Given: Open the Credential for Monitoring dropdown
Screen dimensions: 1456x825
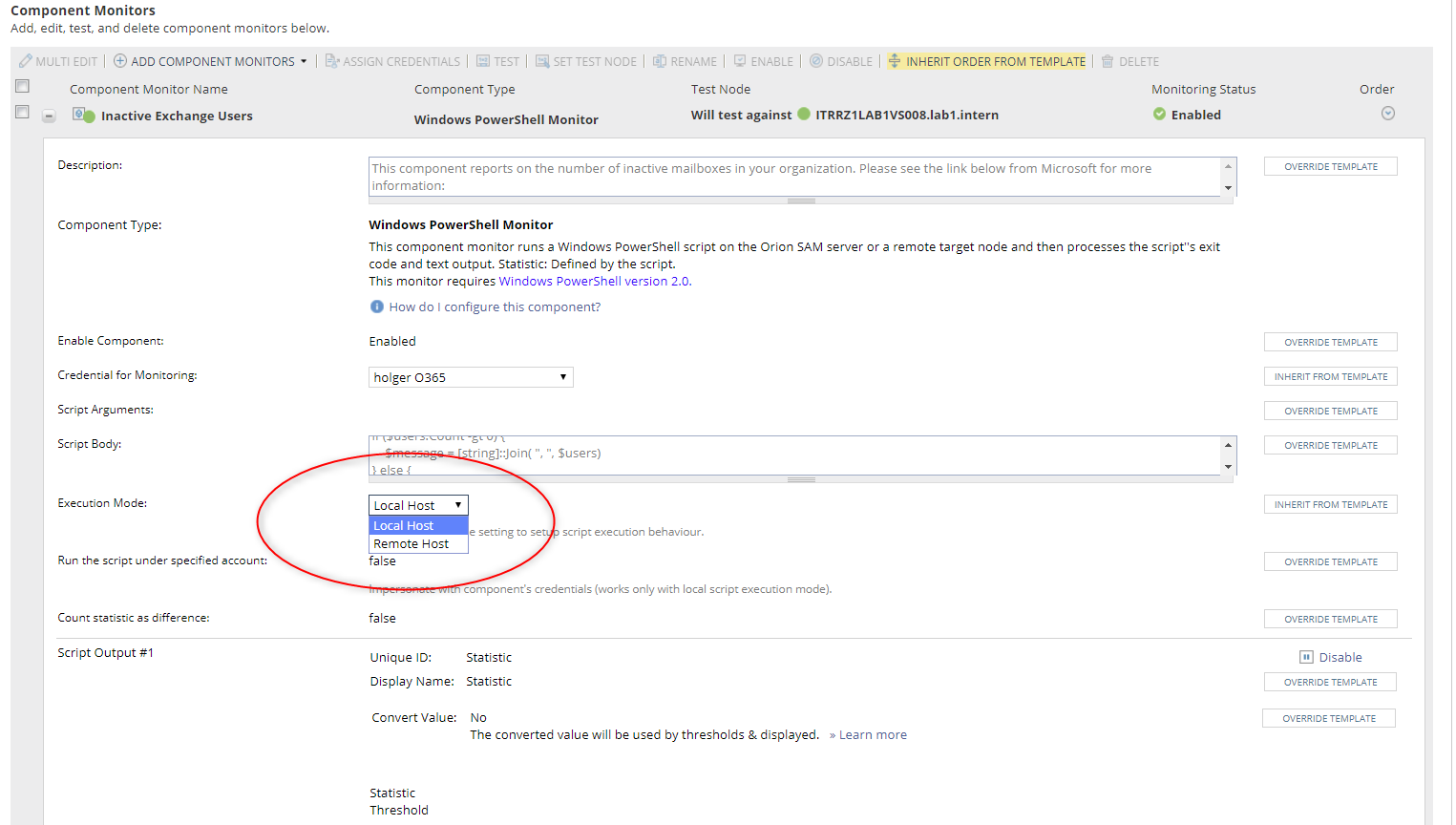Looking at the screenshot, I should coord(471,377).
